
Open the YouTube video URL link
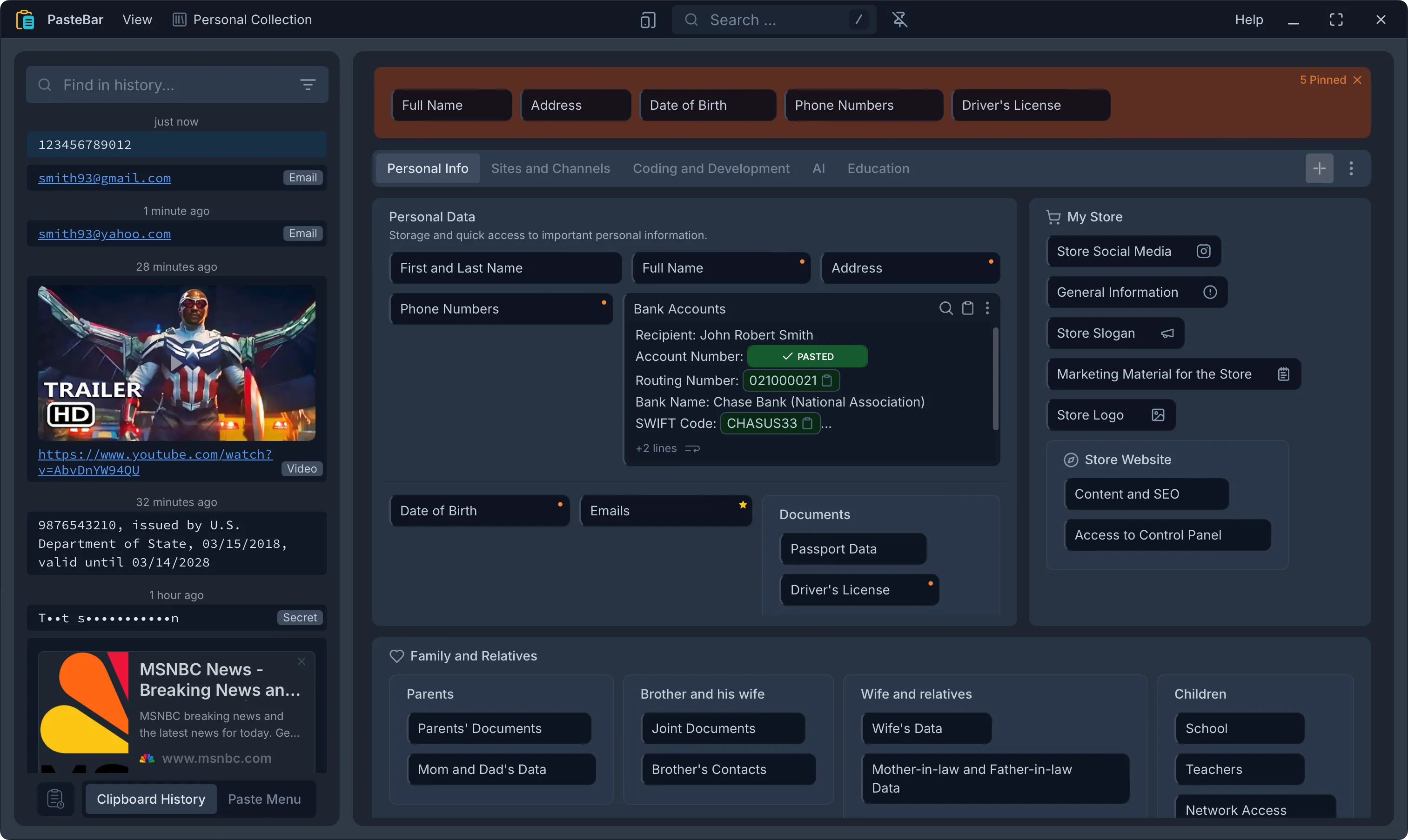click(x=154, y=462)
